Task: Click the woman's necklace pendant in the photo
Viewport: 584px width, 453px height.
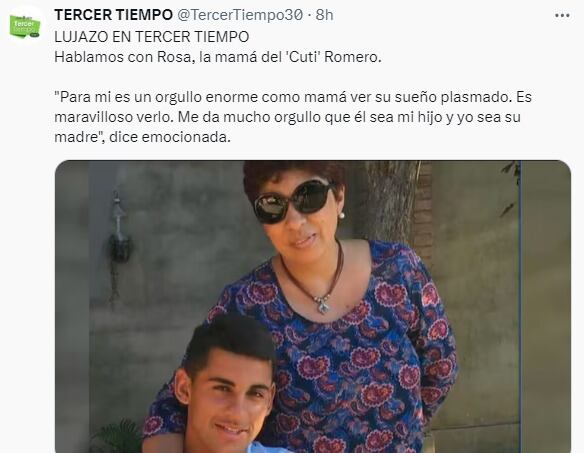Action: (323, 302)
